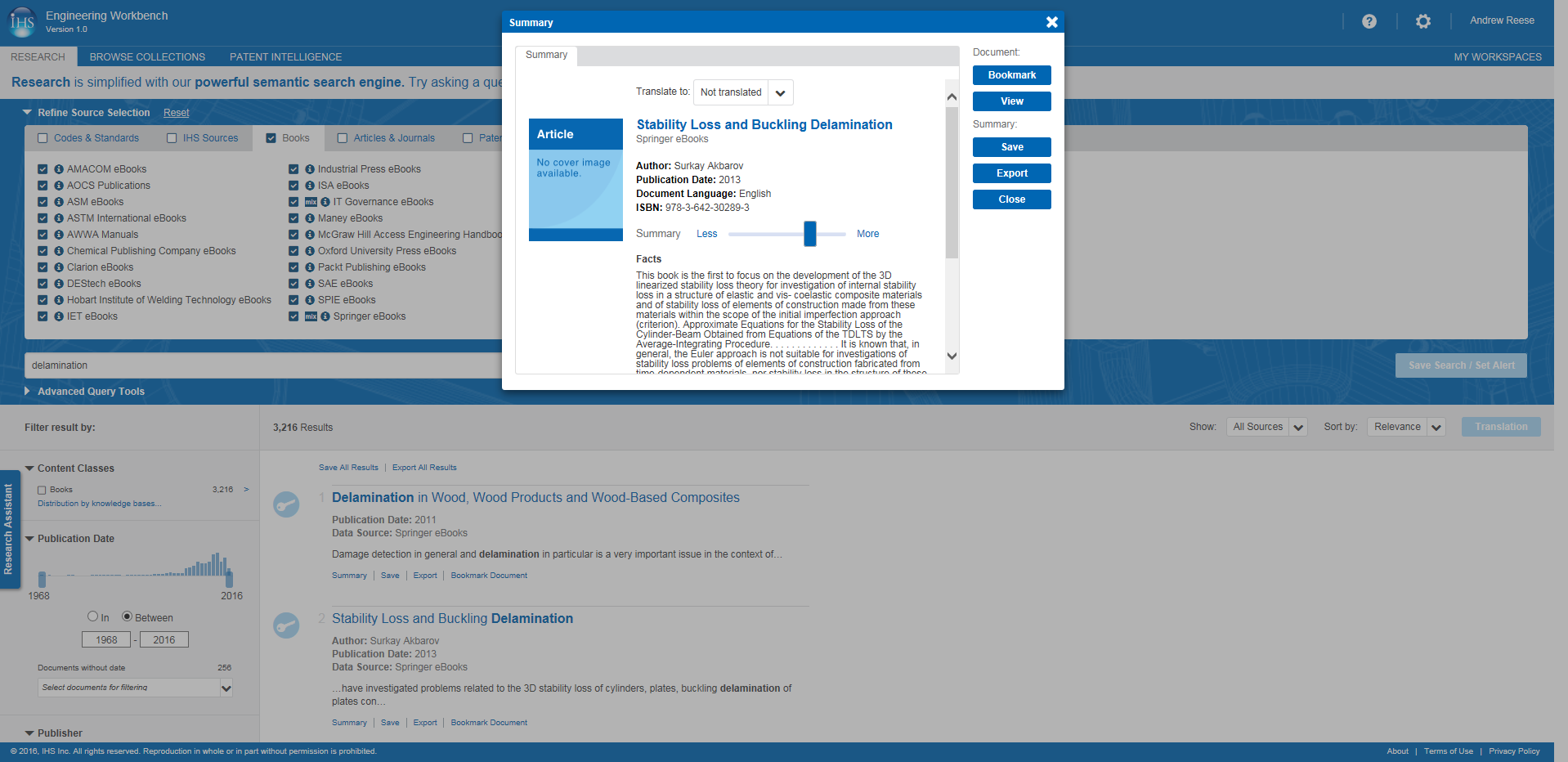Click info icon next to Oxford University Press eBooks
1568x762 pixels.
(310, 251)
